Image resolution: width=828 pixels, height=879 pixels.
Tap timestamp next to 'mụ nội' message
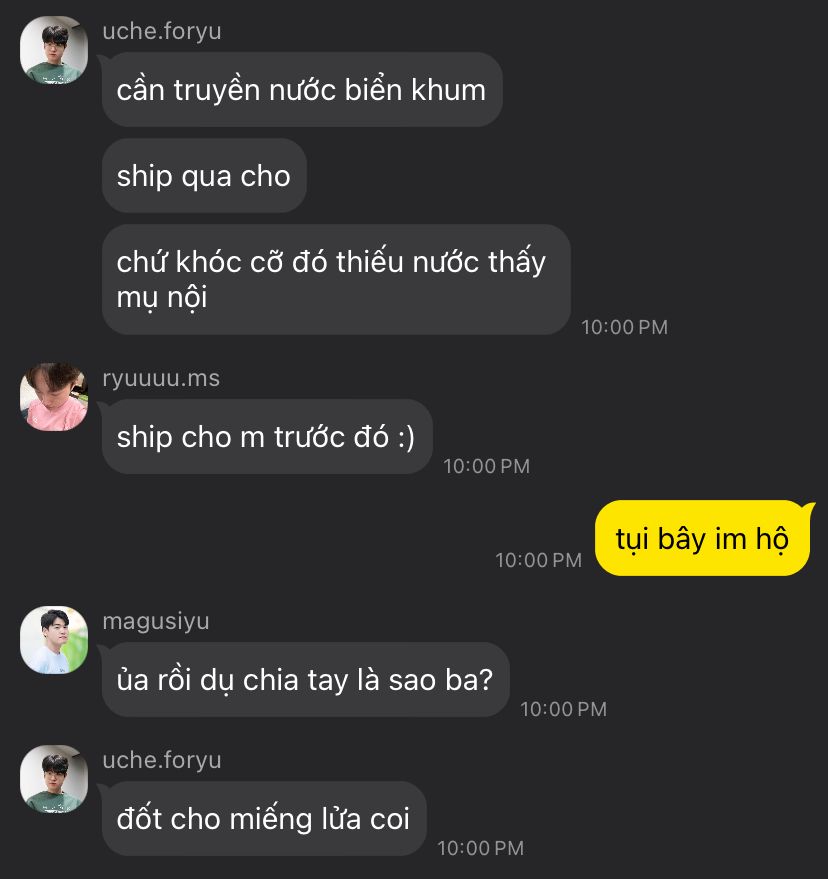pos(625,327)
